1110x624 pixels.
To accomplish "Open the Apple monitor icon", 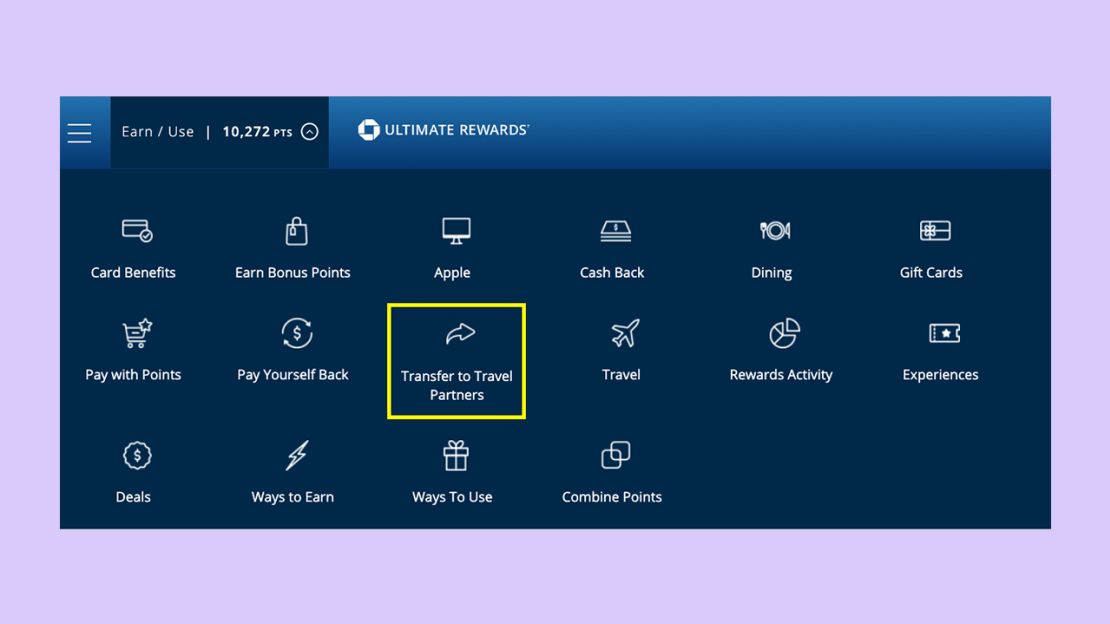I will coord(456,231).
